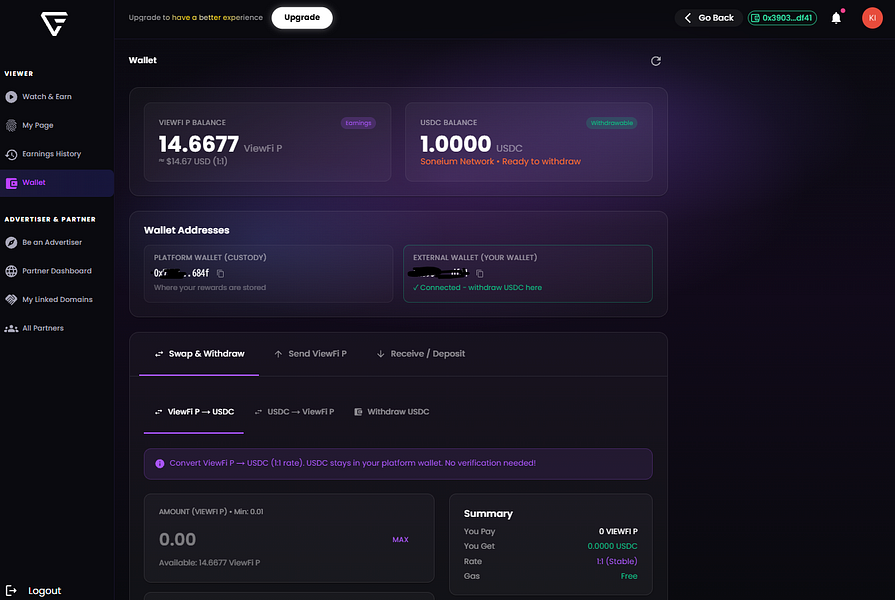Click the 1.0000 USDC balance value
The height and width of the screenshot is (600, 895).
[455, 144]
